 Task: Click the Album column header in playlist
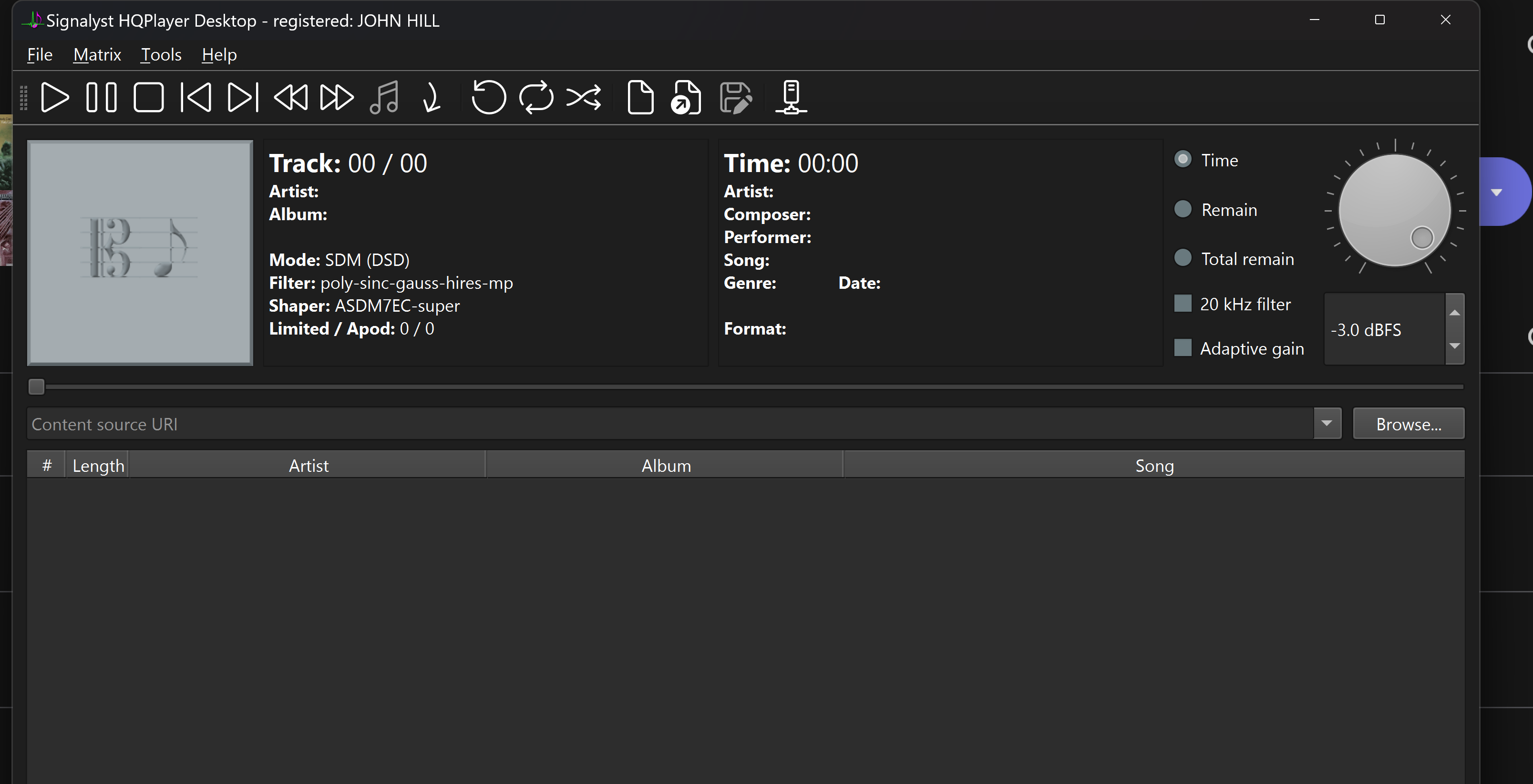(665, 465)
